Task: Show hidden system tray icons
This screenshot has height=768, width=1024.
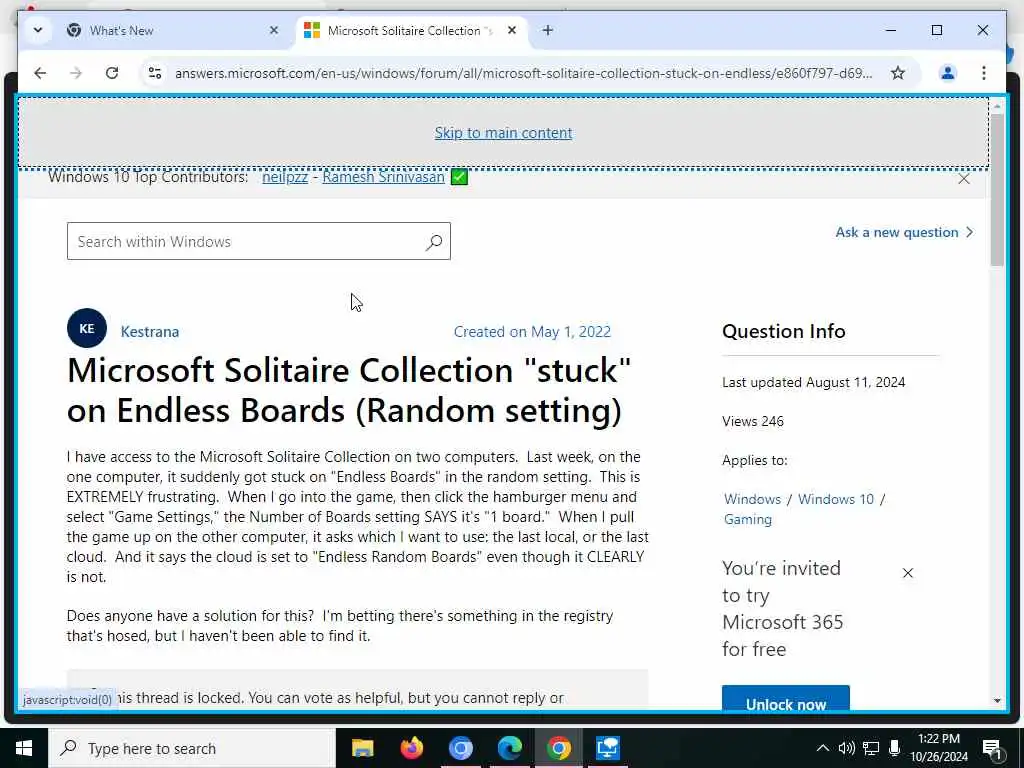Action: pyautogui.click(x=823, y=748)
